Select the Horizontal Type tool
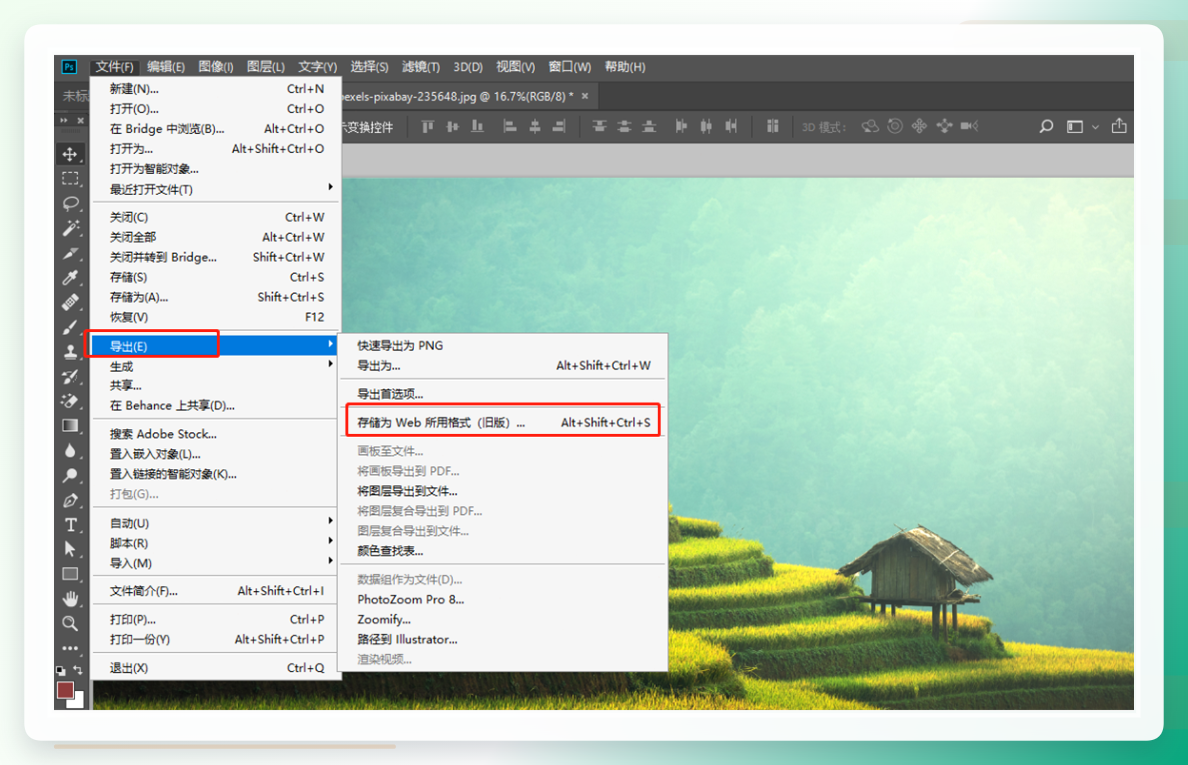Screen dimensions: 1188x765 coord(70,525)
